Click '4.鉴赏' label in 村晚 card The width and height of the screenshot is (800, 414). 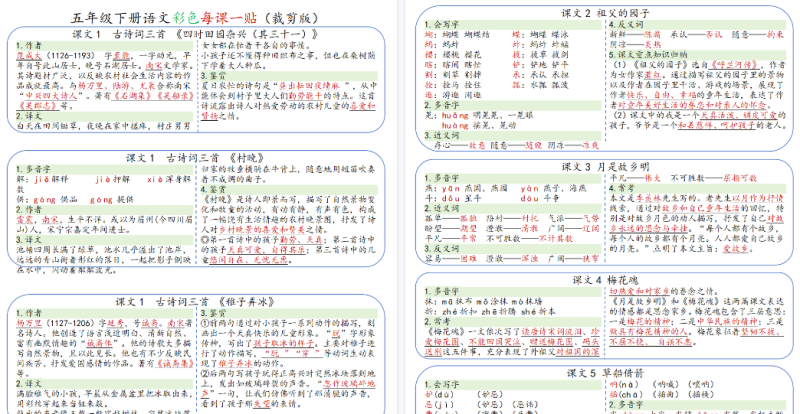tap(214, 189)
